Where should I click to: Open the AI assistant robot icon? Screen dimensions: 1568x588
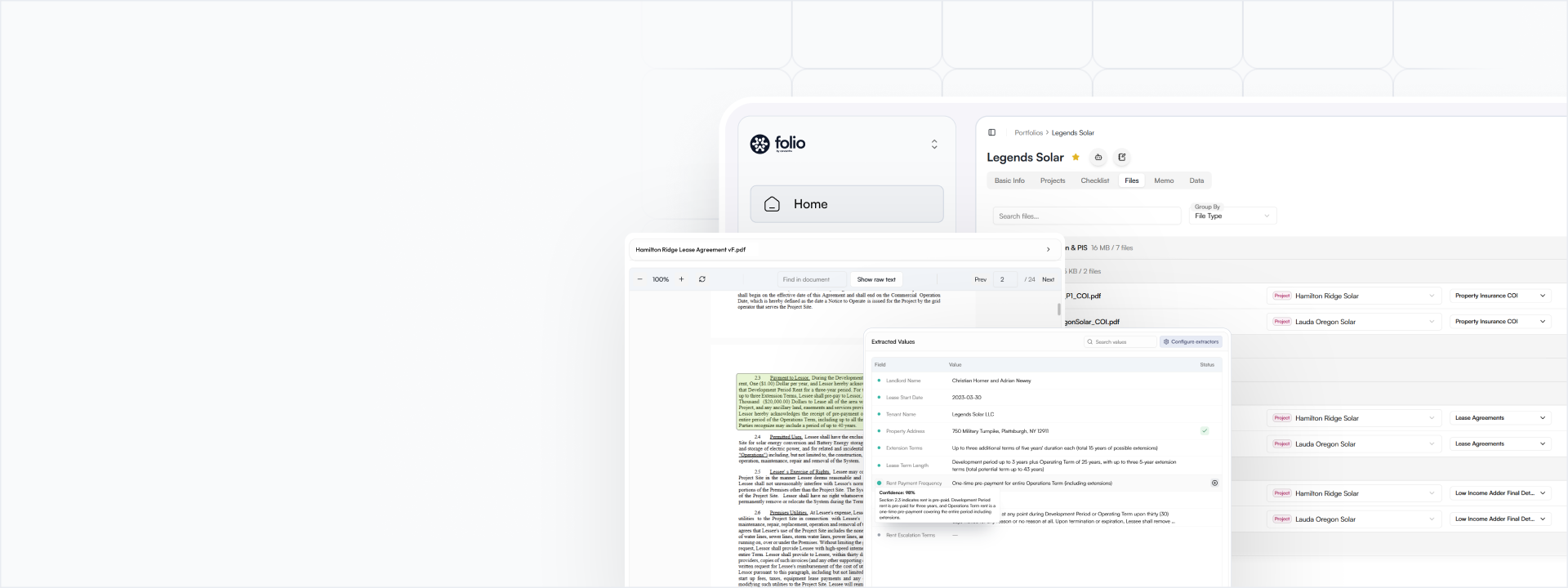click(1098, 157)
